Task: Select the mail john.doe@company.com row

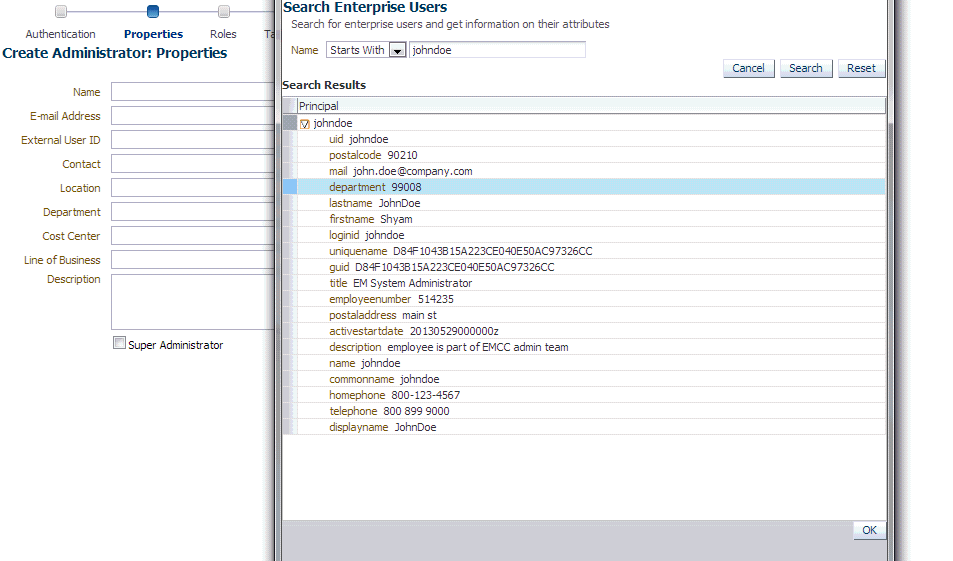Action: (591, 171)
